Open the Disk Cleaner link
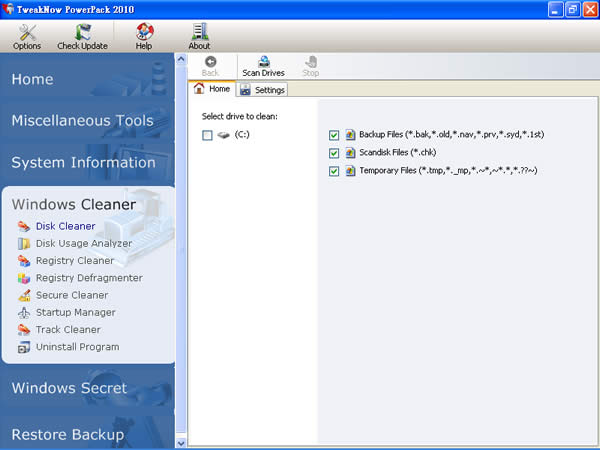This screenshot has width=600, height=450. click(x=65, y=226)
